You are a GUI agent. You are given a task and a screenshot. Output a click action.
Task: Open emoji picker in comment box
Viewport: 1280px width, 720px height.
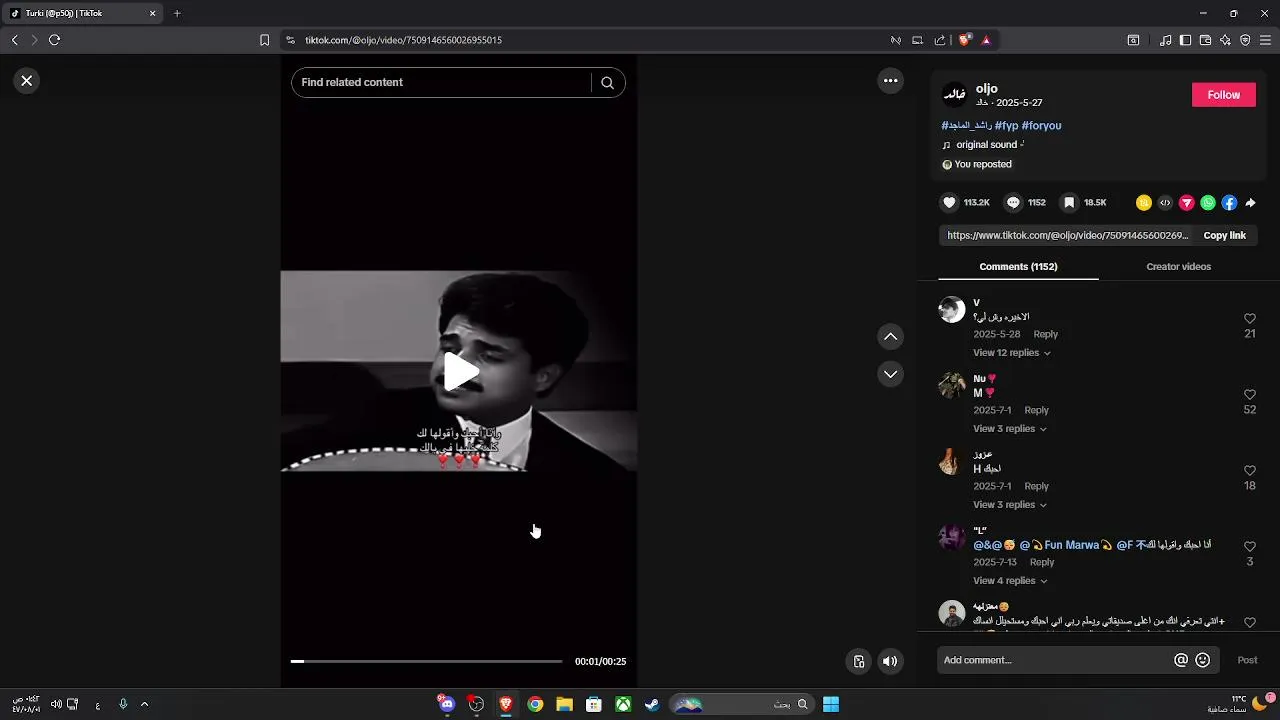click(x=1203, y=660)
